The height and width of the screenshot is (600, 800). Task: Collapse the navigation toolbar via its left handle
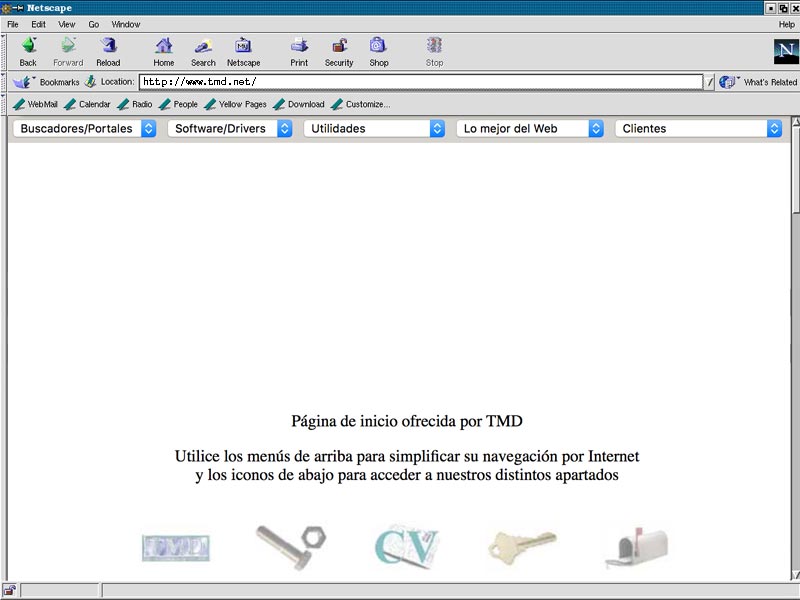click(x=4, y=52)
